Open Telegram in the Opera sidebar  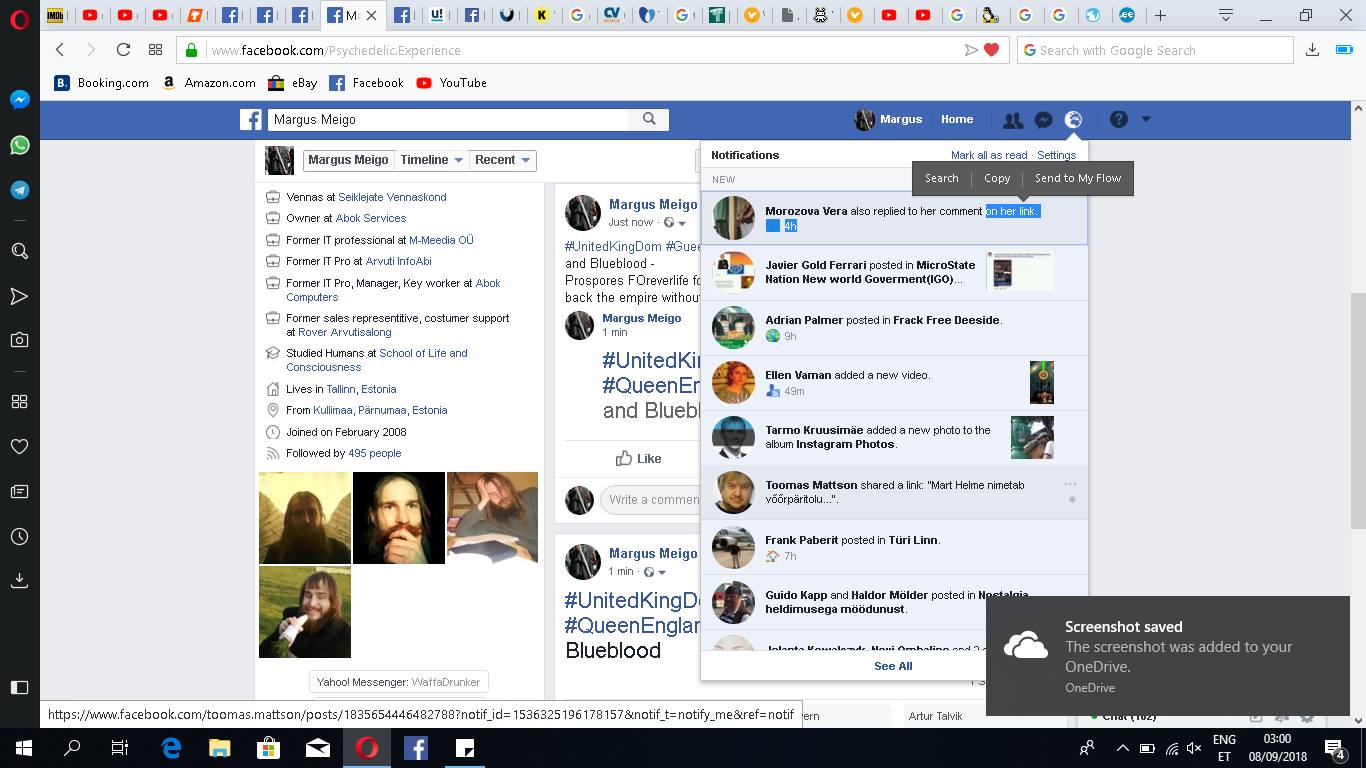[x=19, y=190]
